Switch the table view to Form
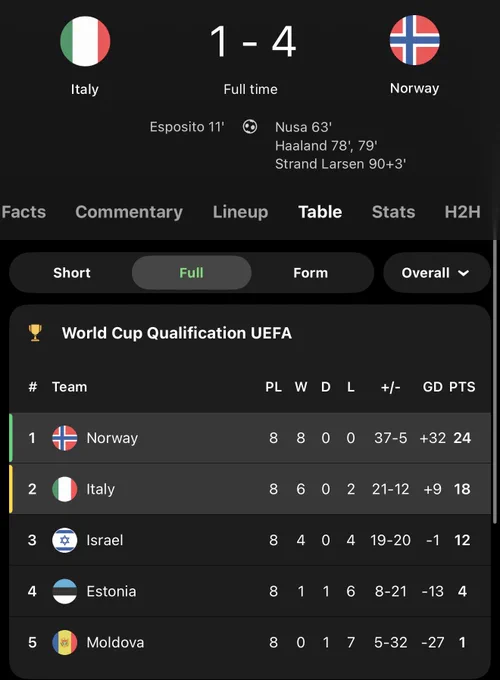The width and height of the screenshot is (500, 680). pyautogui.click(x=310, y=273)
